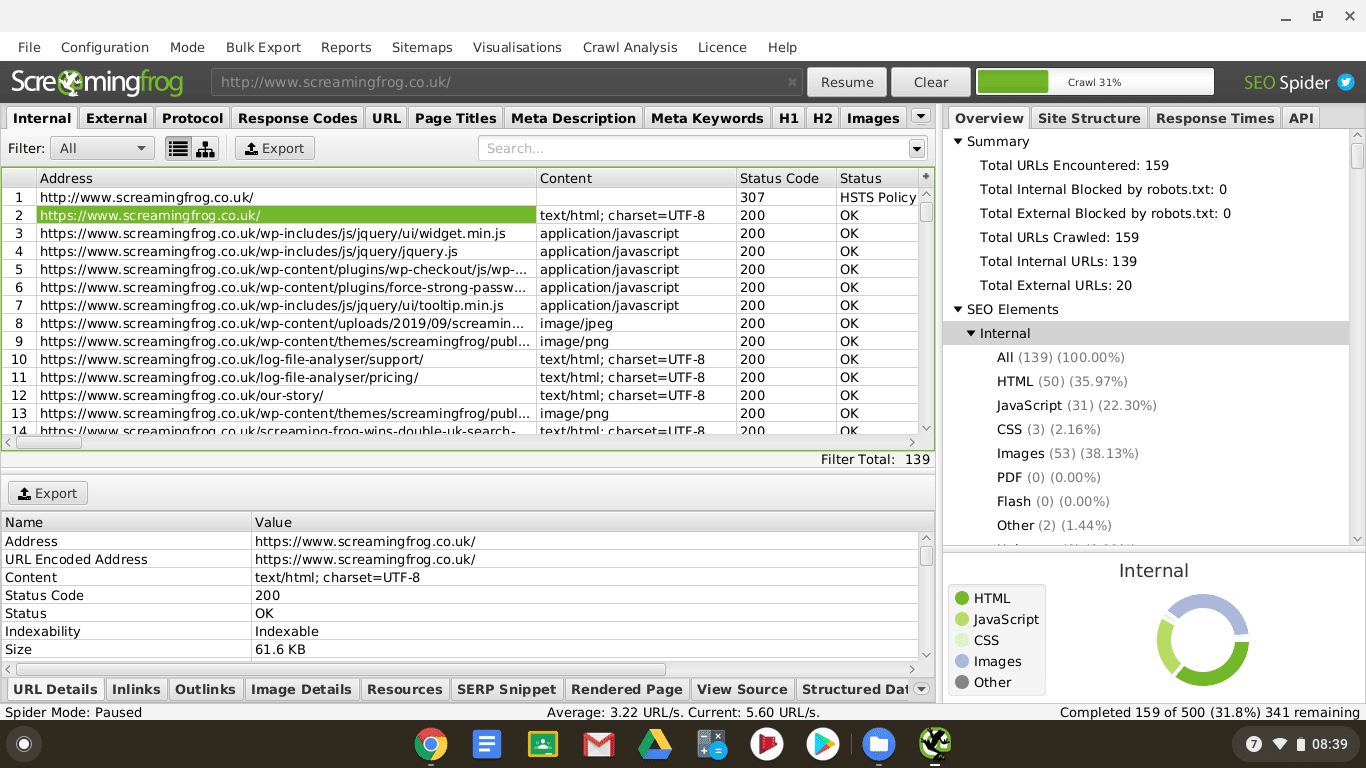
Task: Collapse the Summary section
Action: [x=958, y=141]
